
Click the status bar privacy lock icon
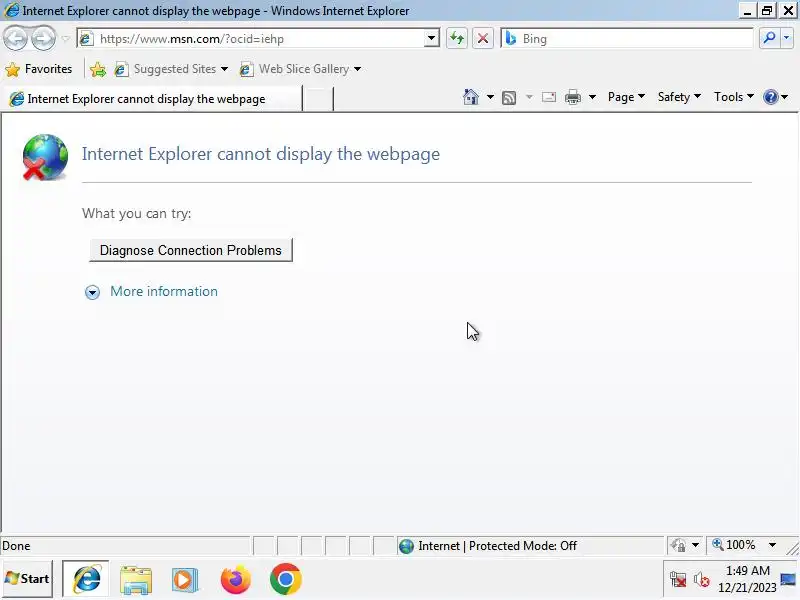[x=678, y=545]
